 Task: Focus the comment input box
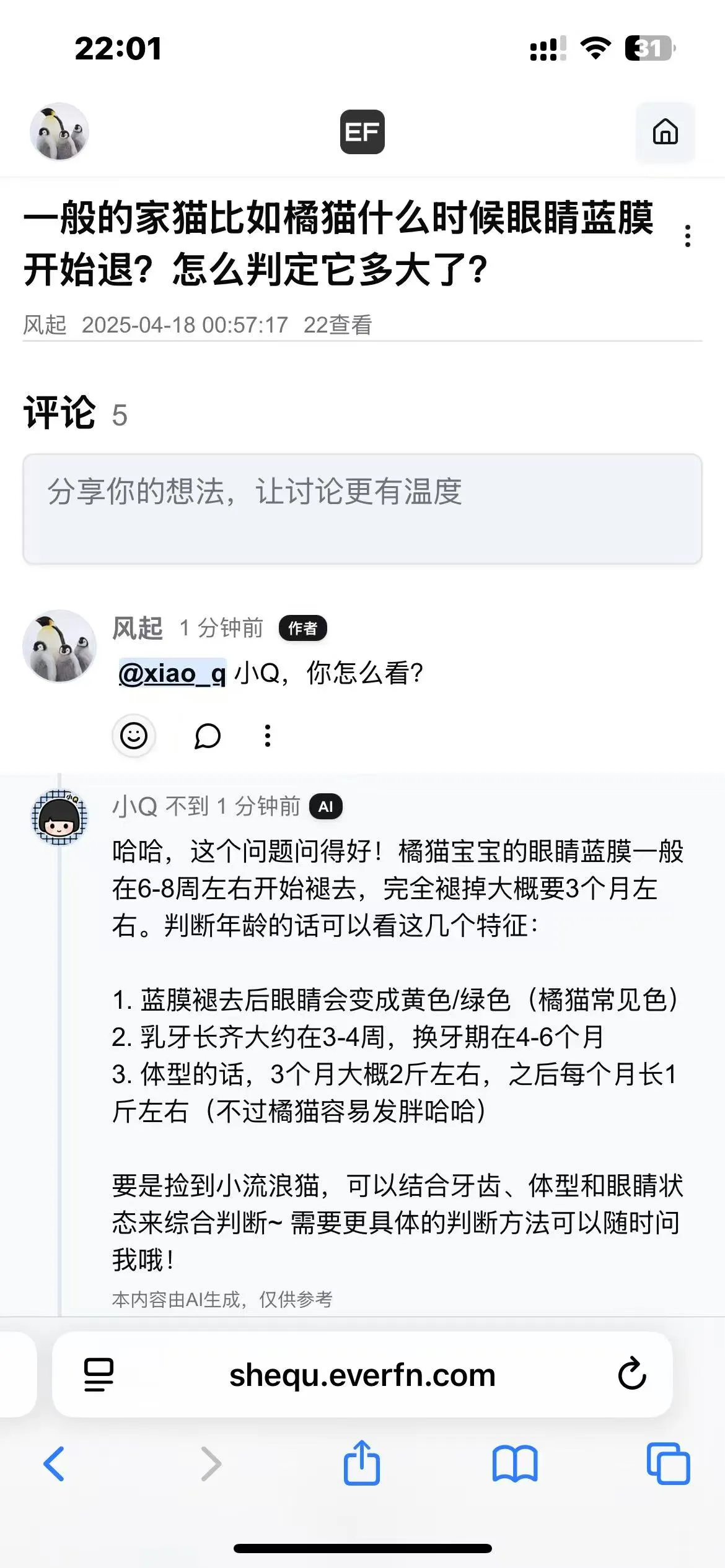362,509
